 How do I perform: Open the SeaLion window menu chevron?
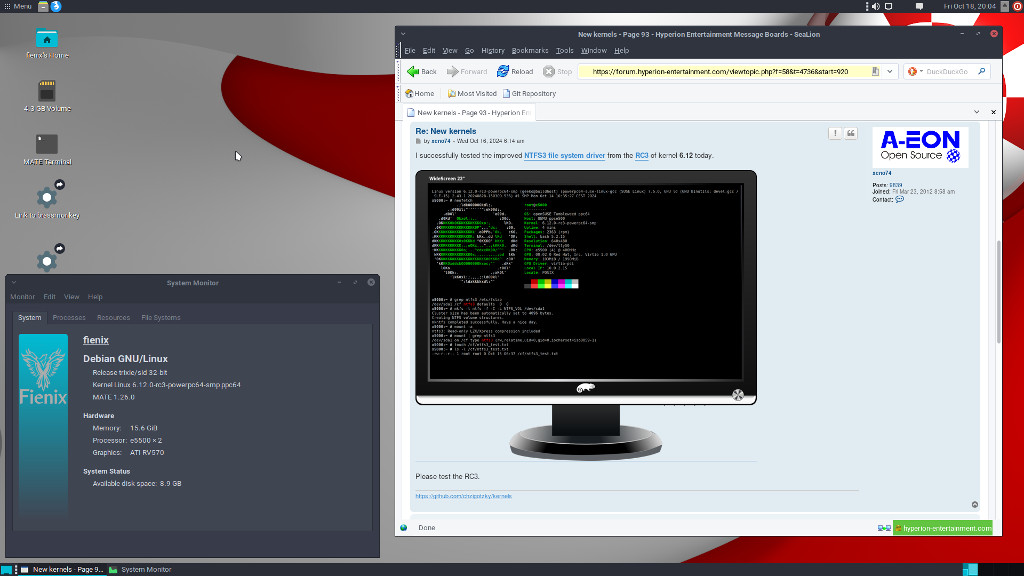click(x=403, y=34)
